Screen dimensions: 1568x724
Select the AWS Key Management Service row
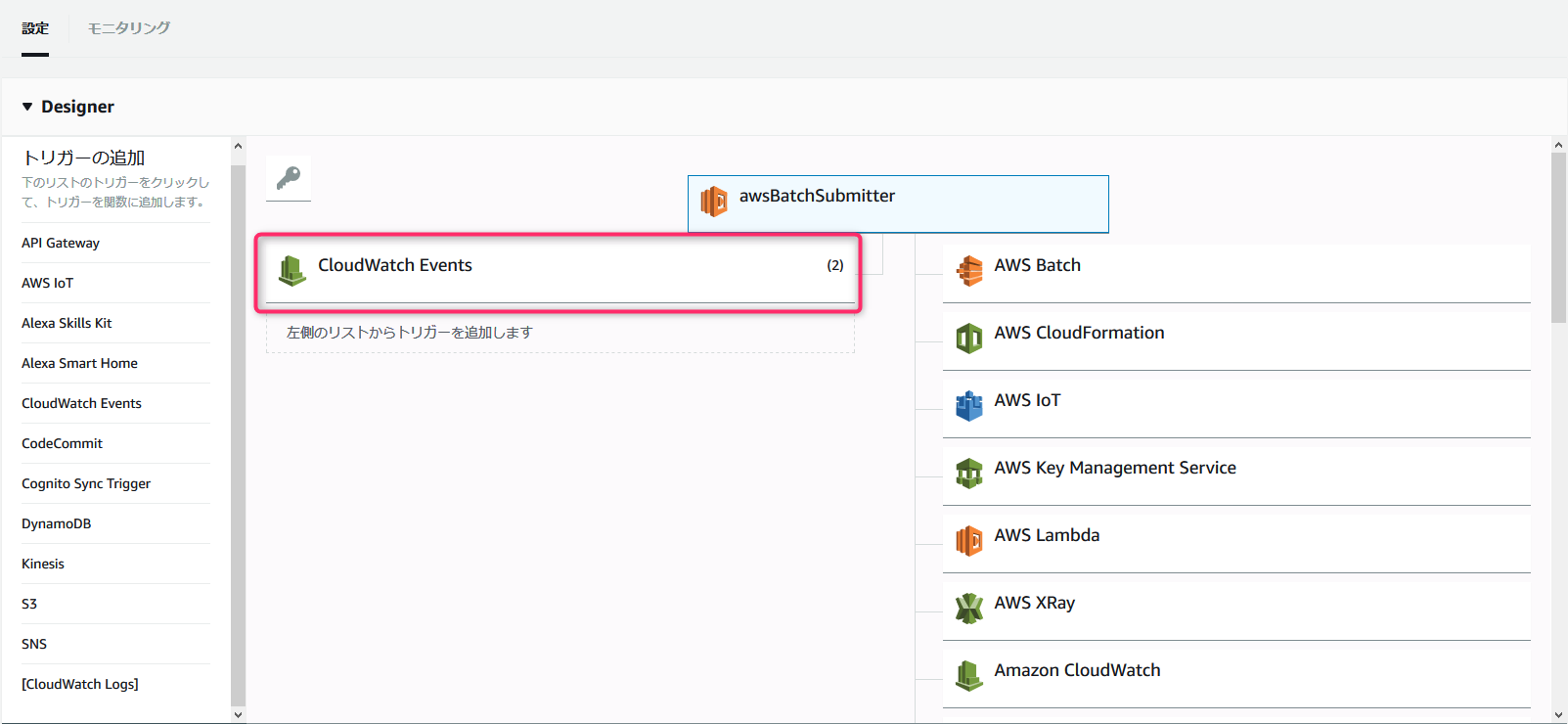coord(1236,475)
